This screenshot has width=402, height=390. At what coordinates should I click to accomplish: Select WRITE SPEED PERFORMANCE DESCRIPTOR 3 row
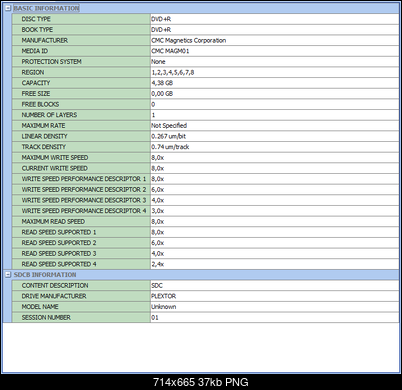click(x=205, y=200)
